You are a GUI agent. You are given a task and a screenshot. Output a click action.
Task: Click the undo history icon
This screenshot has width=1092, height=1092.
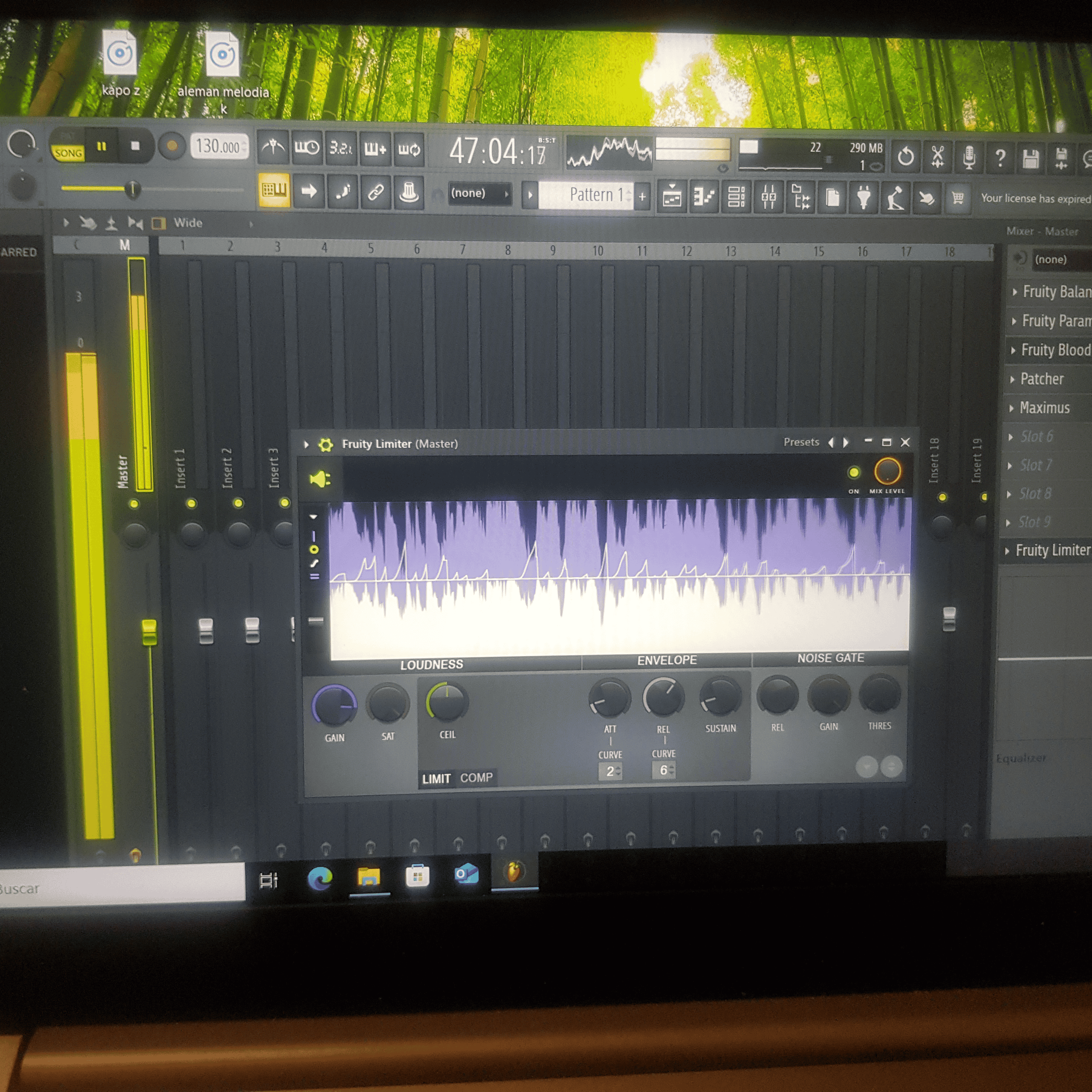pos(905,157)
